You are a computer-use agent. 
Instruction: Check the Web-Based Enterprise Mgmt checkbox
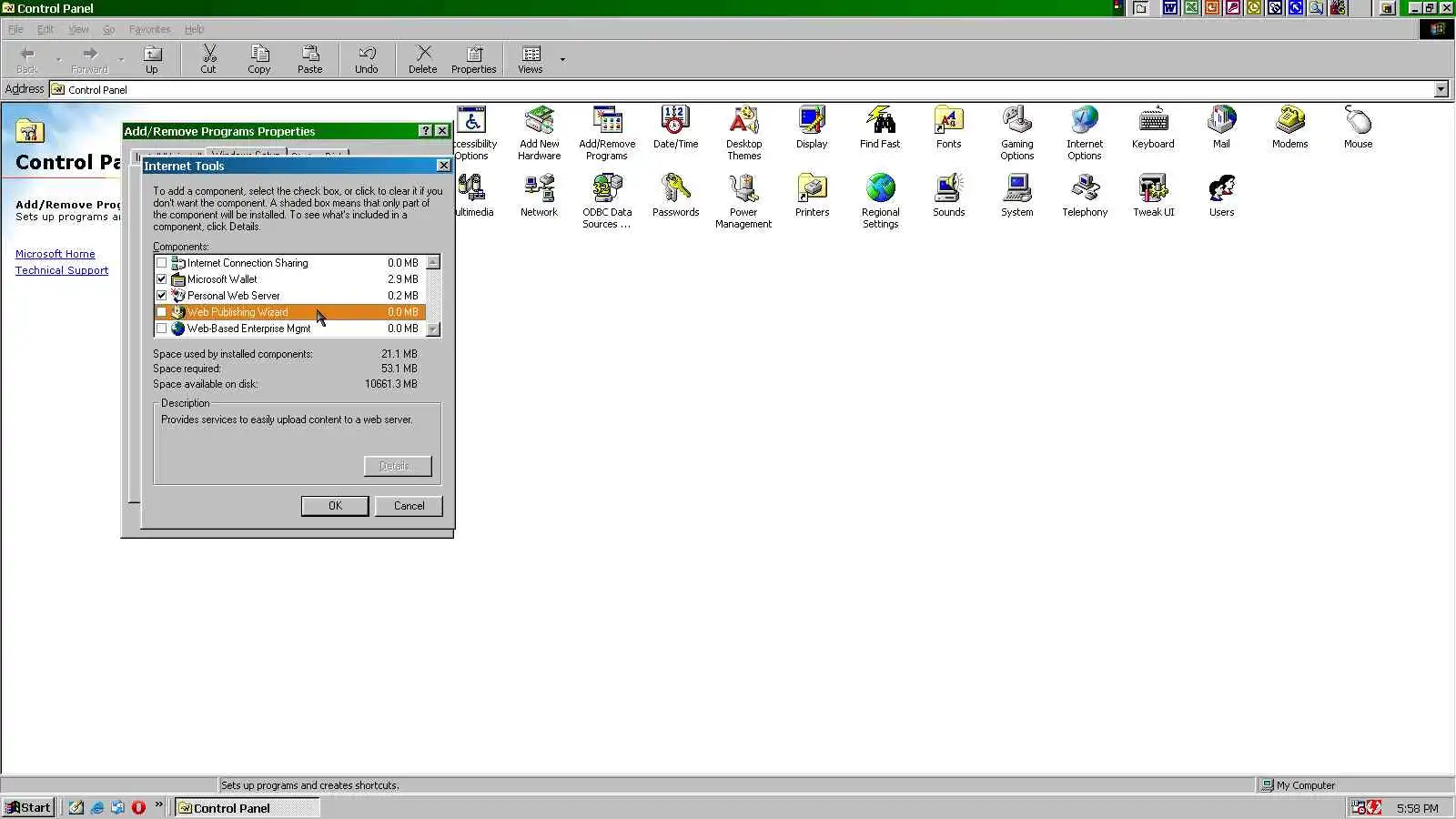point(162,329)
